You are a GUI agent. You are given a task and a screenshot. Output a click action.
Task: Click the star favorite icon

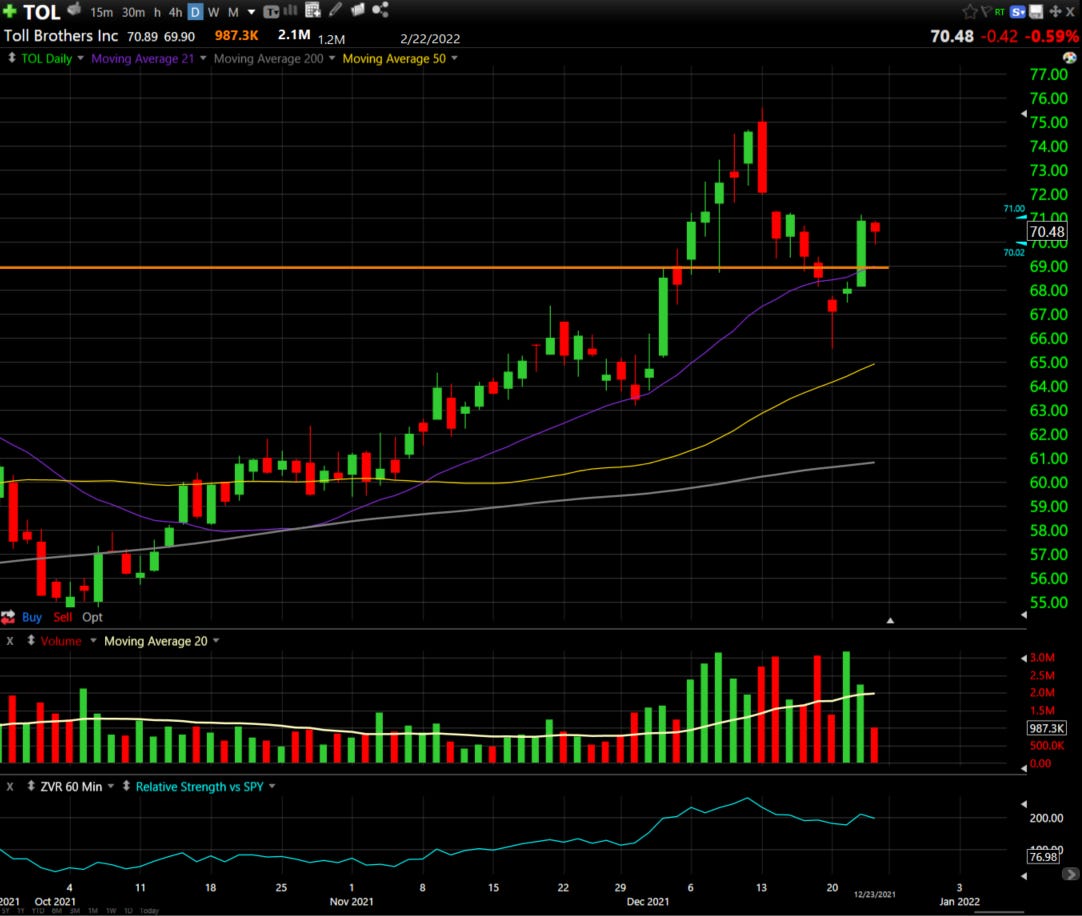(x=970, y=12)
